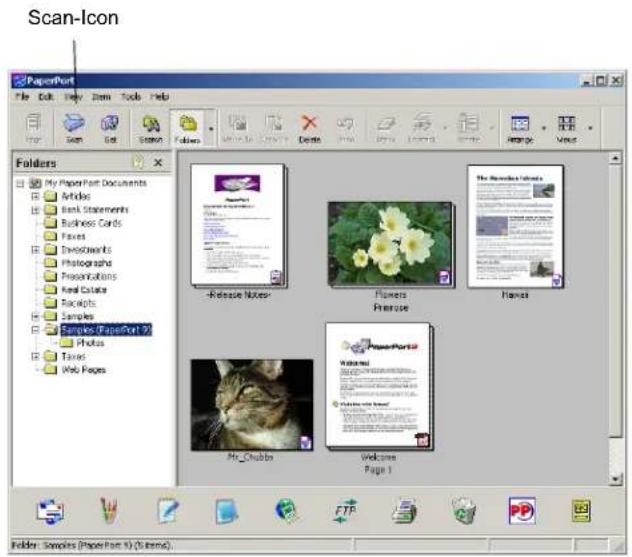632x557 pixels.
Task: Expand the Taxes folder node
Action: click(35, 356)
